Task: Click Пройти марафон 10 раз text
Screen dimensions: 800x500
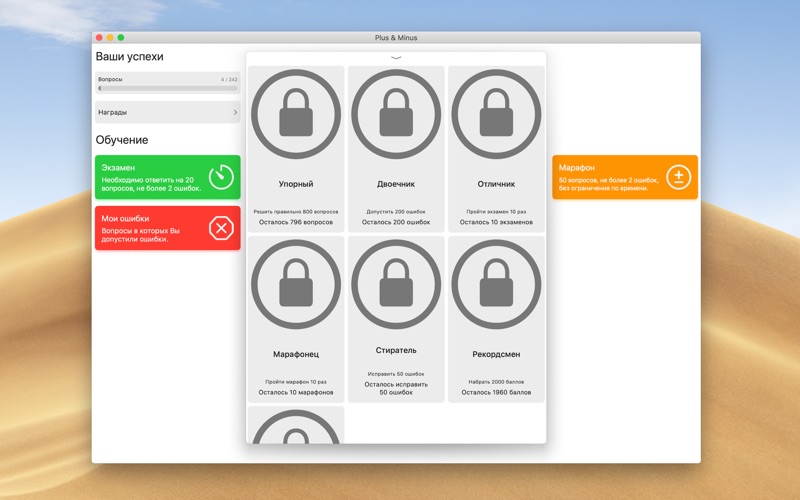Action: pos(296,382)
